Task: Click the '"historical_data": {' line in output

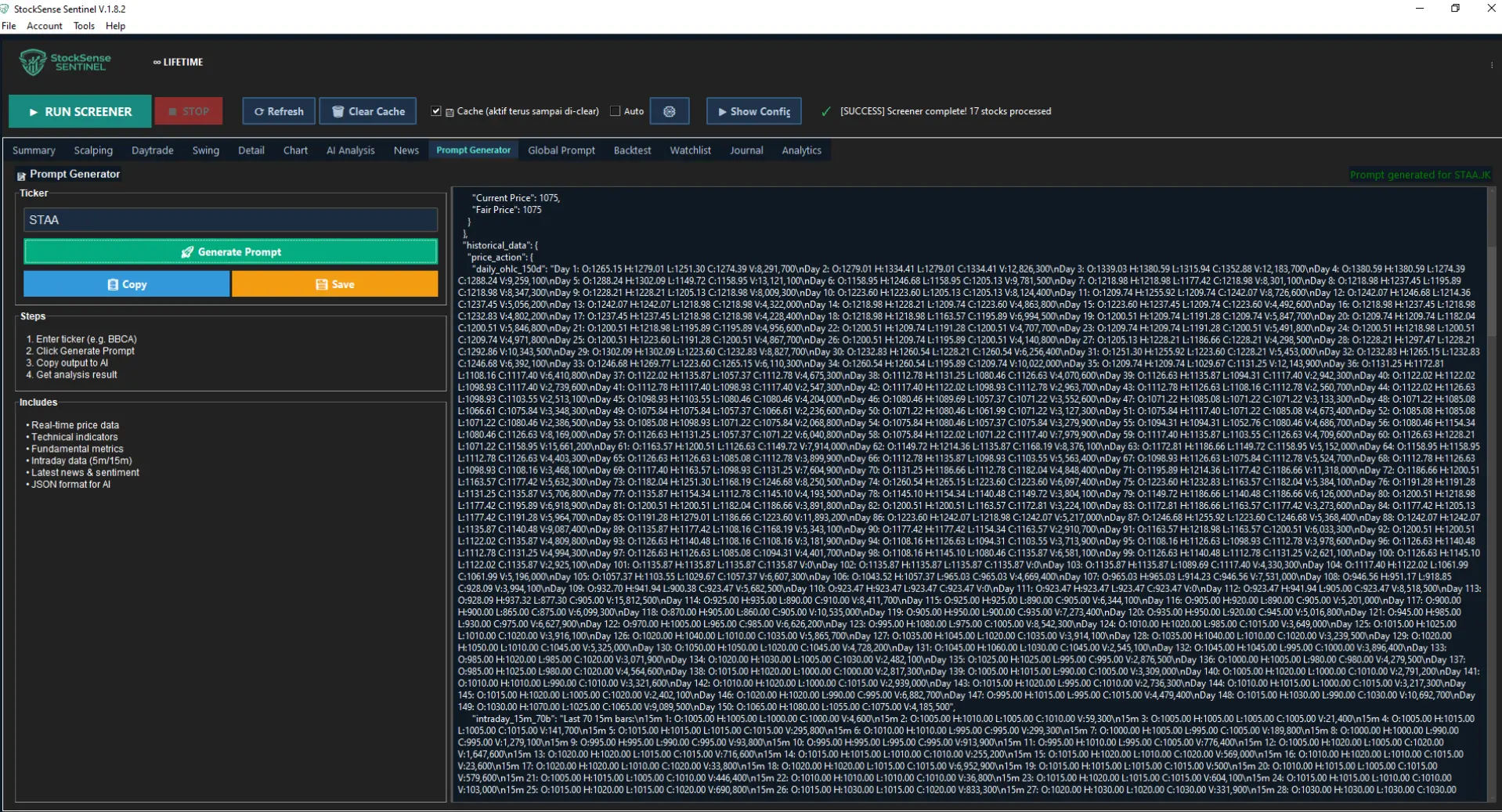Action: tap(500, 245)
